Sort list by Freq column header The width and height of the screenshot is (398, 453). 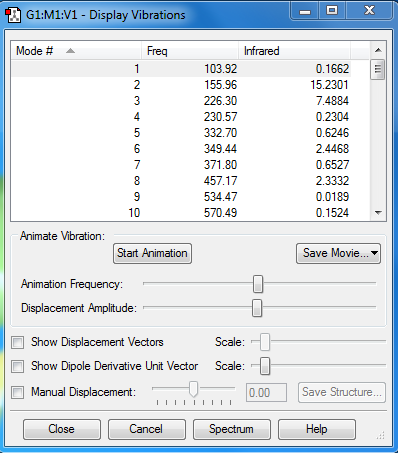tap(190, 51)
